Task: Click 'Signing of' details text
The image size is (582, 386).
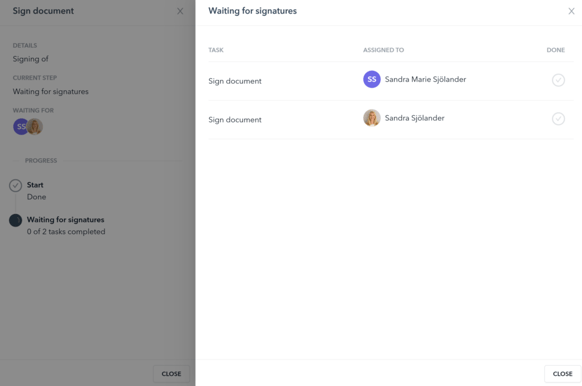Action: [30, 59]
